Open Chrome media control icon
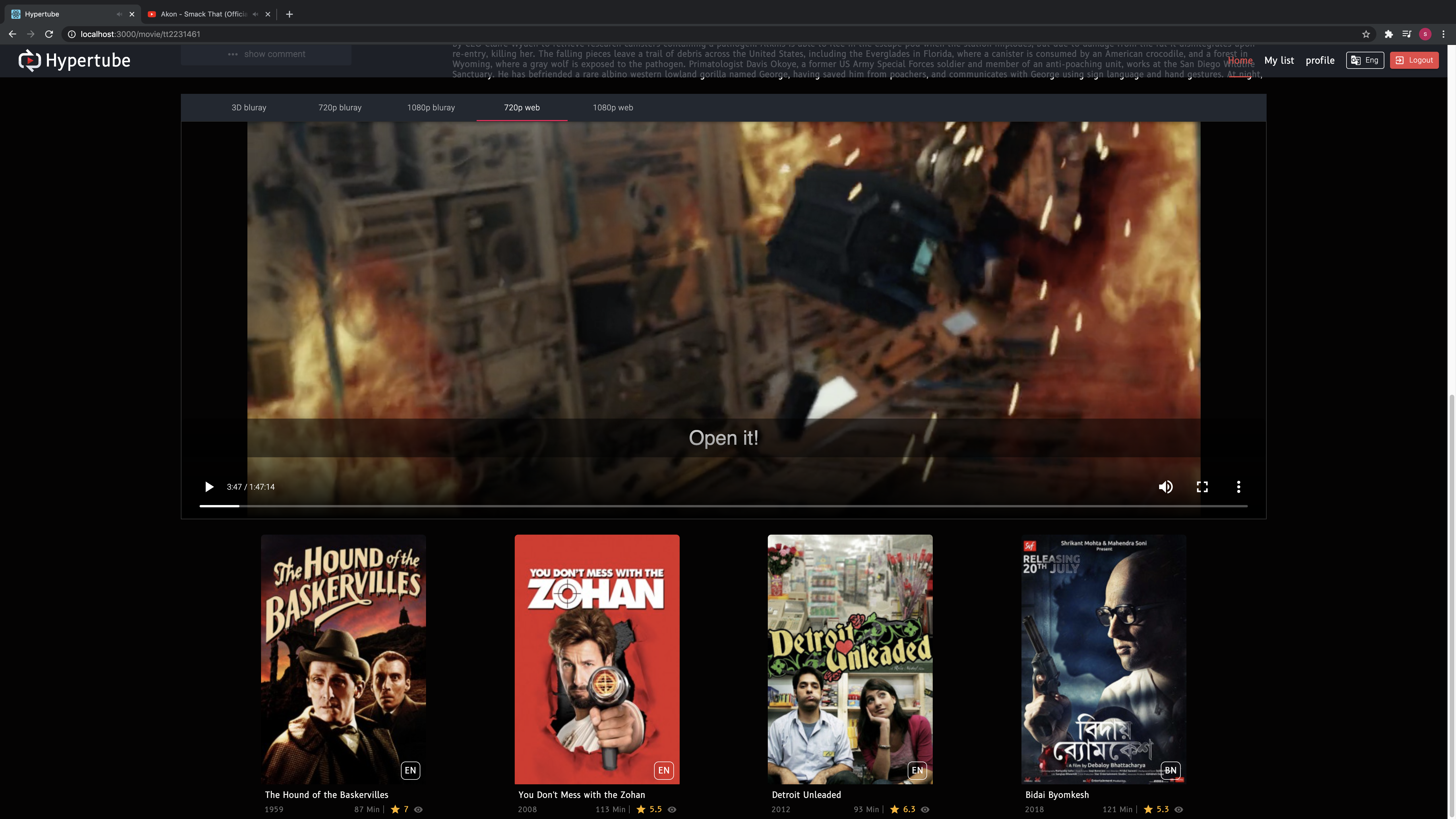This screenshot has width=1456, height=819. click(1407, 34)
